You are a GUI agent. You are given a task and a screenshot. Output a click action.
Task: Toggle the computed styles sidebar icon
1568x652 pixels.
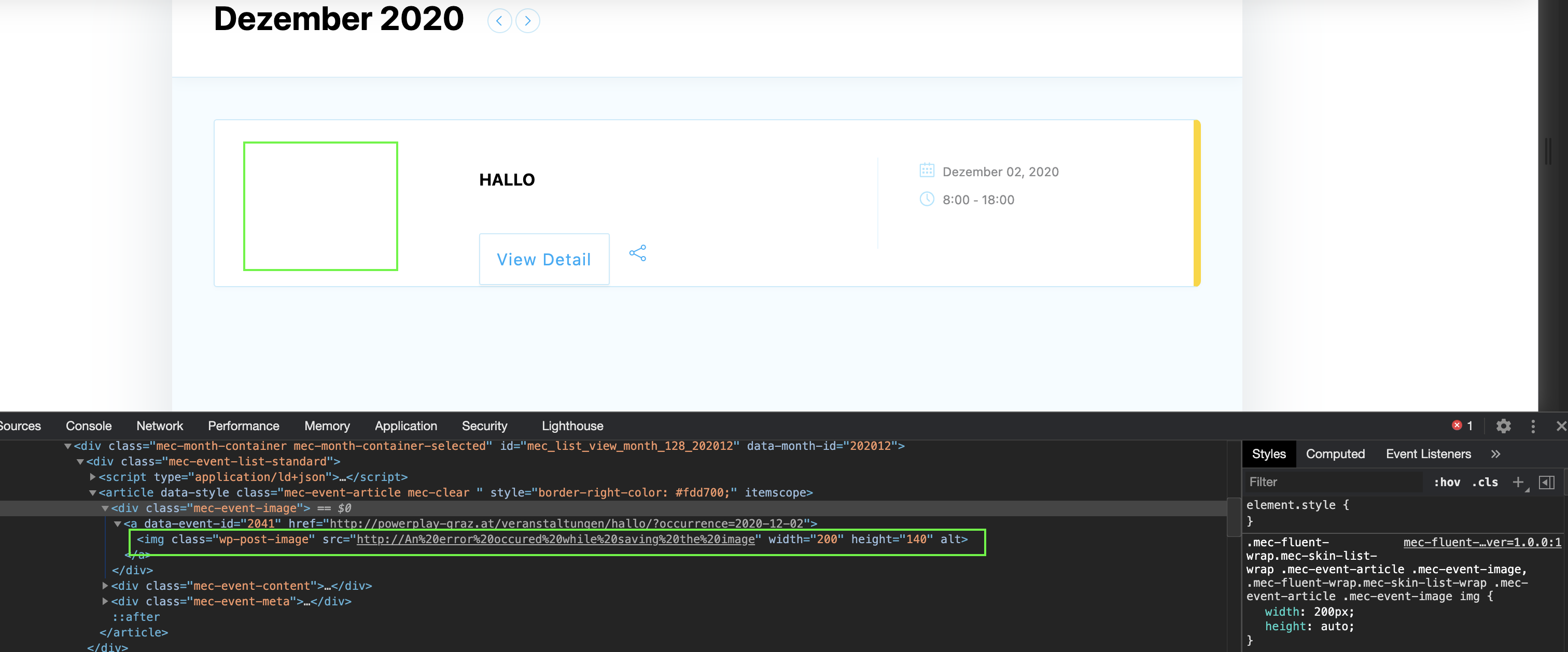coord(1546,483)
